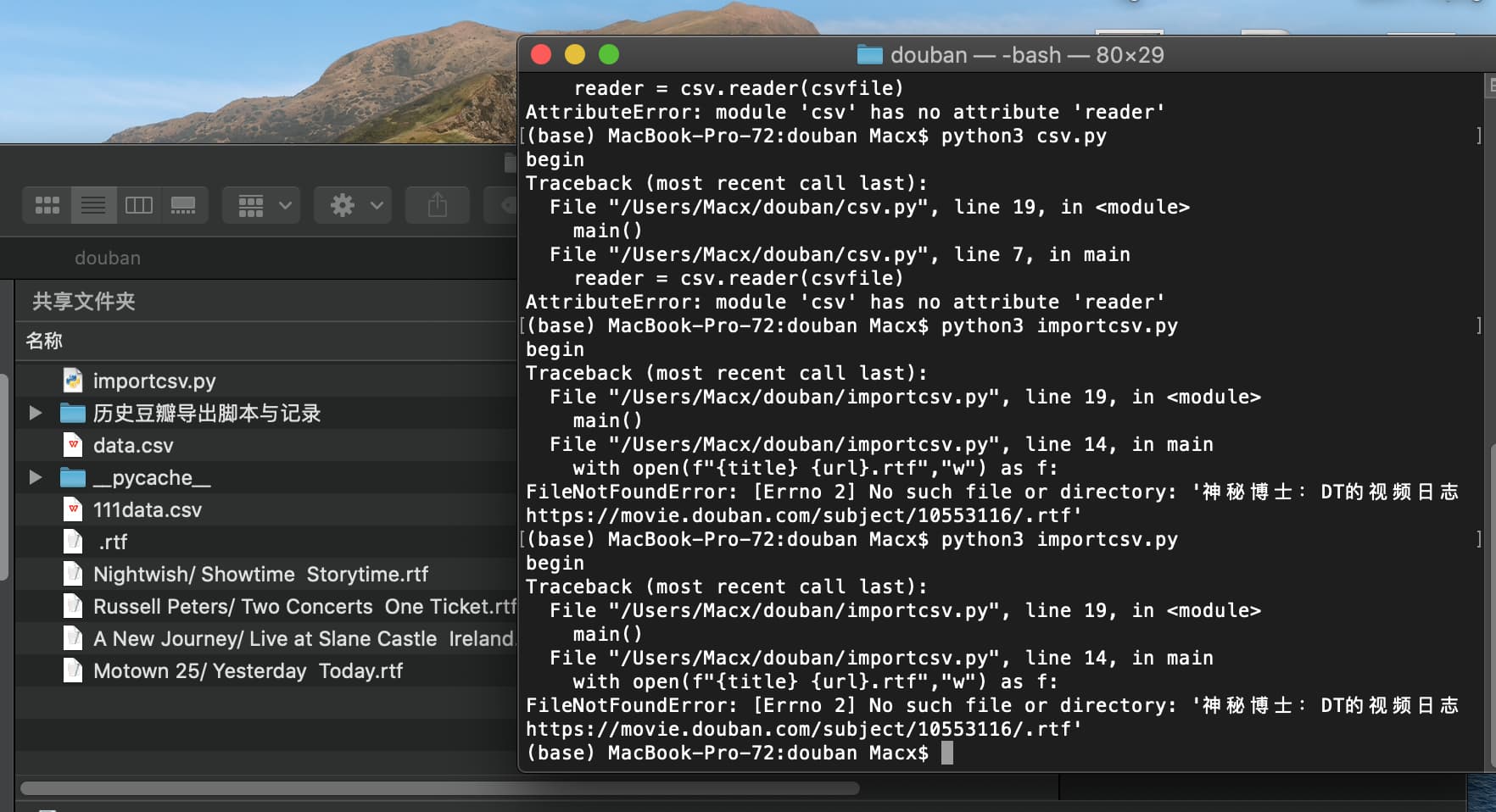Click the Share button in Finder toolbar
Screen dimensions: 1496x812
click(438, 205)
